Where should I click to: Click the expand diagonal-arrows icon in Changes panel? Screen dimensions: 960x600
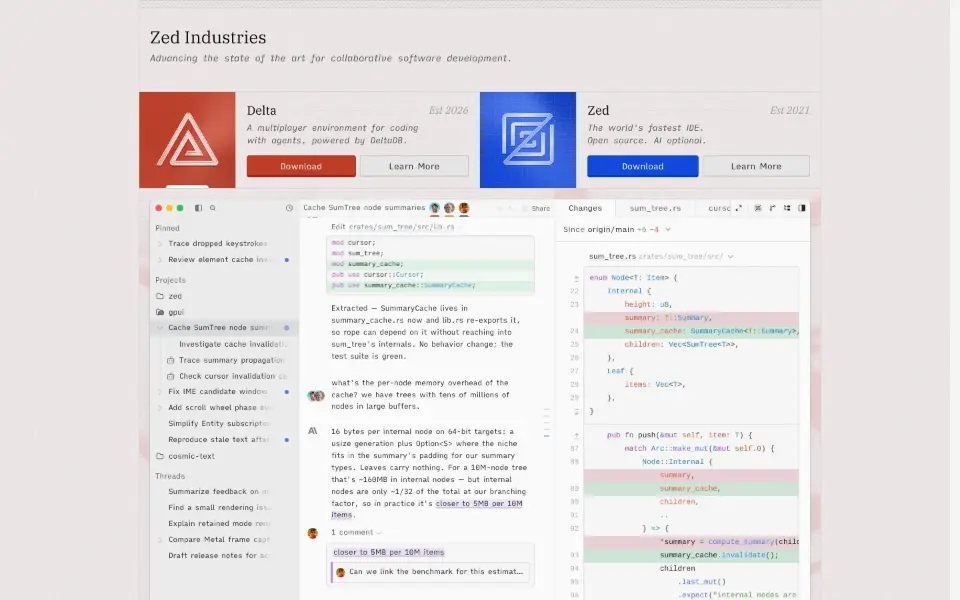click(738, 208)
